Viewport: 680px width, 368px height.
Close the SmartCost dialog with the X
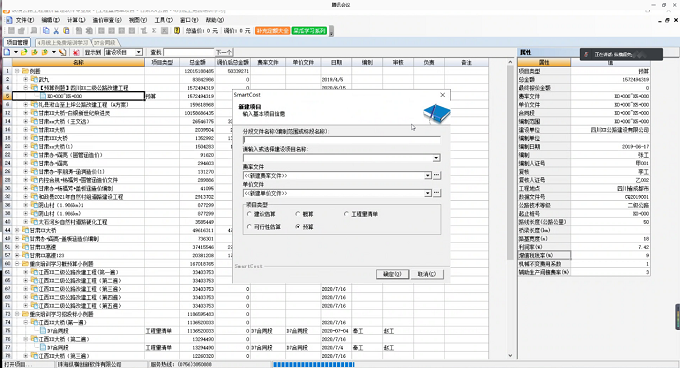(442, 94)
